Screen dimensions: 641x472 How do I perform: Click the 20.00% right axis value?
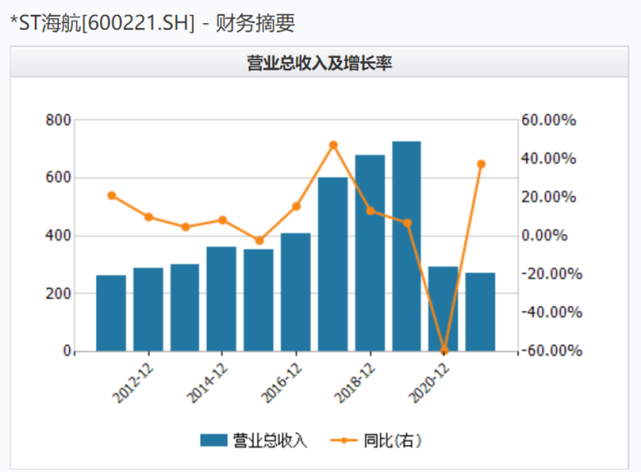point(549,197)
